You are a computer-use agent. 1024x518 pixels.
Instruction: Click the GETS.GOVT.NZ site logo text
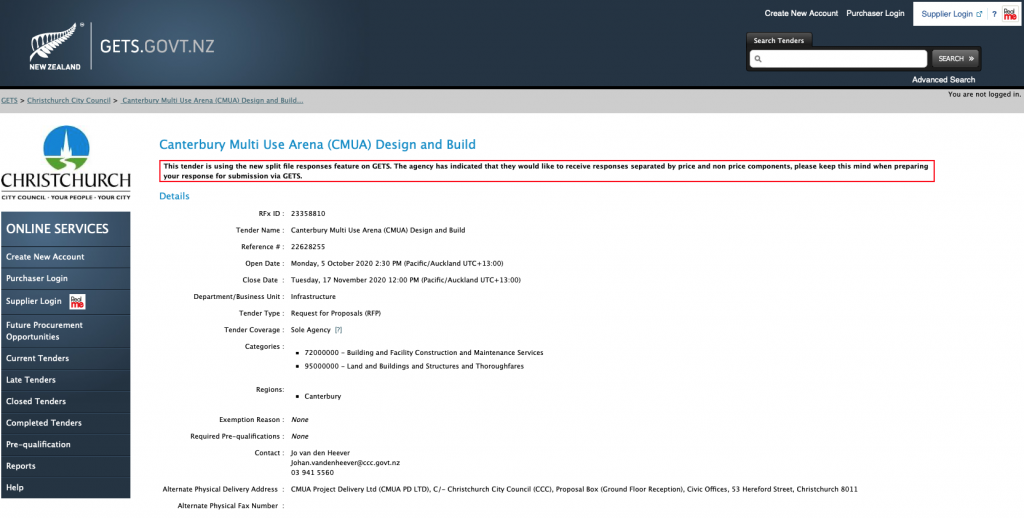[x=157, y=47]
